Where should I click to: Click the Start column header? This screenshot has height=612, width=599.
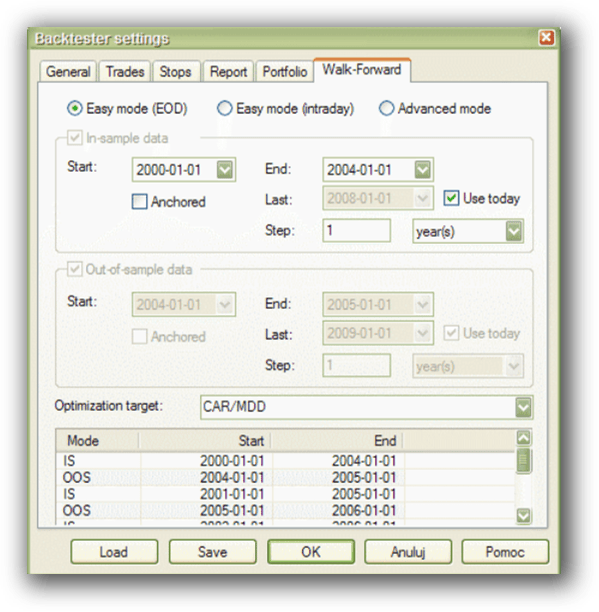[x=205, y=441]
